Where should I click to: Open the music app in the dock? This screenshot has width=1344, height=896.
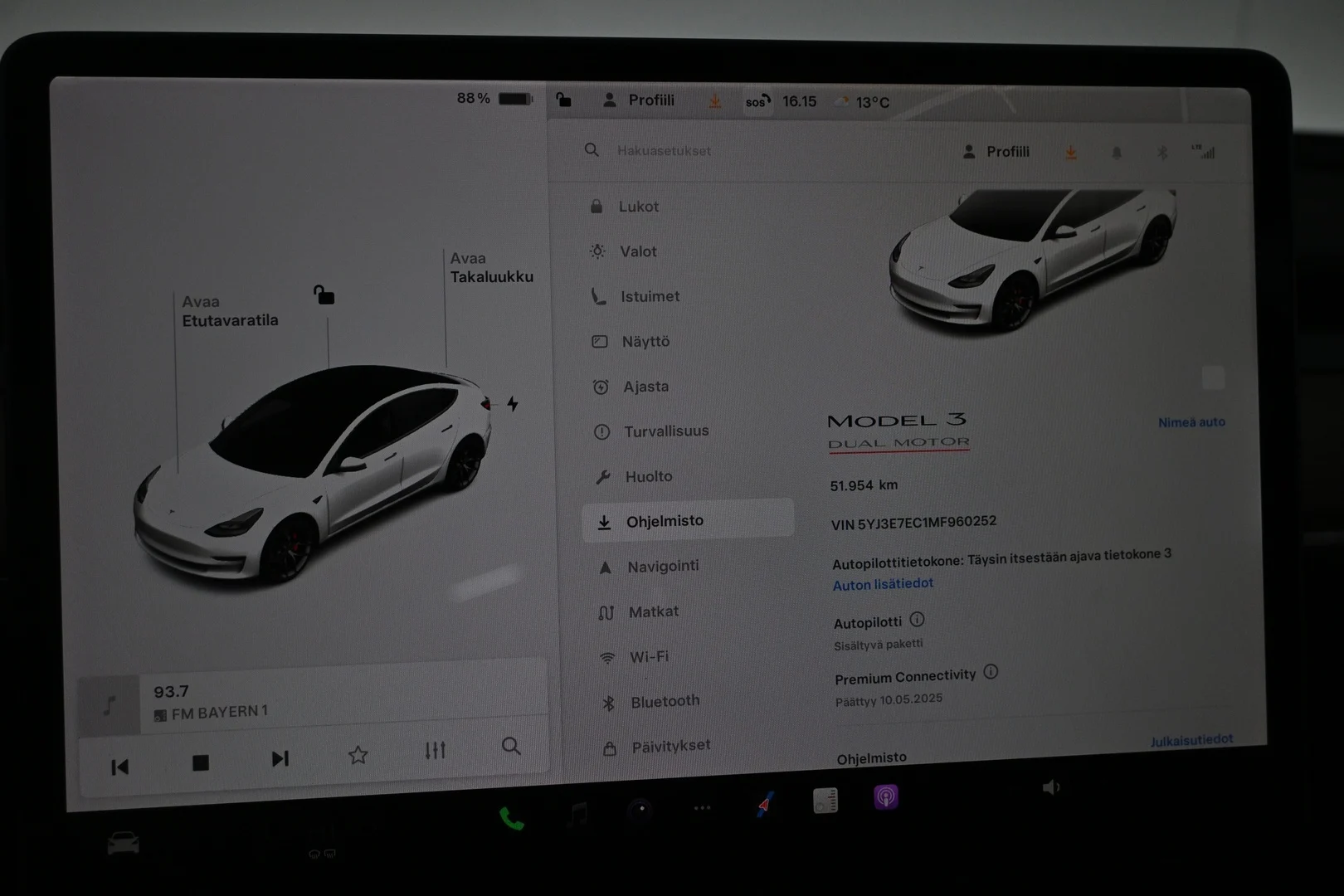pos(578,814)
